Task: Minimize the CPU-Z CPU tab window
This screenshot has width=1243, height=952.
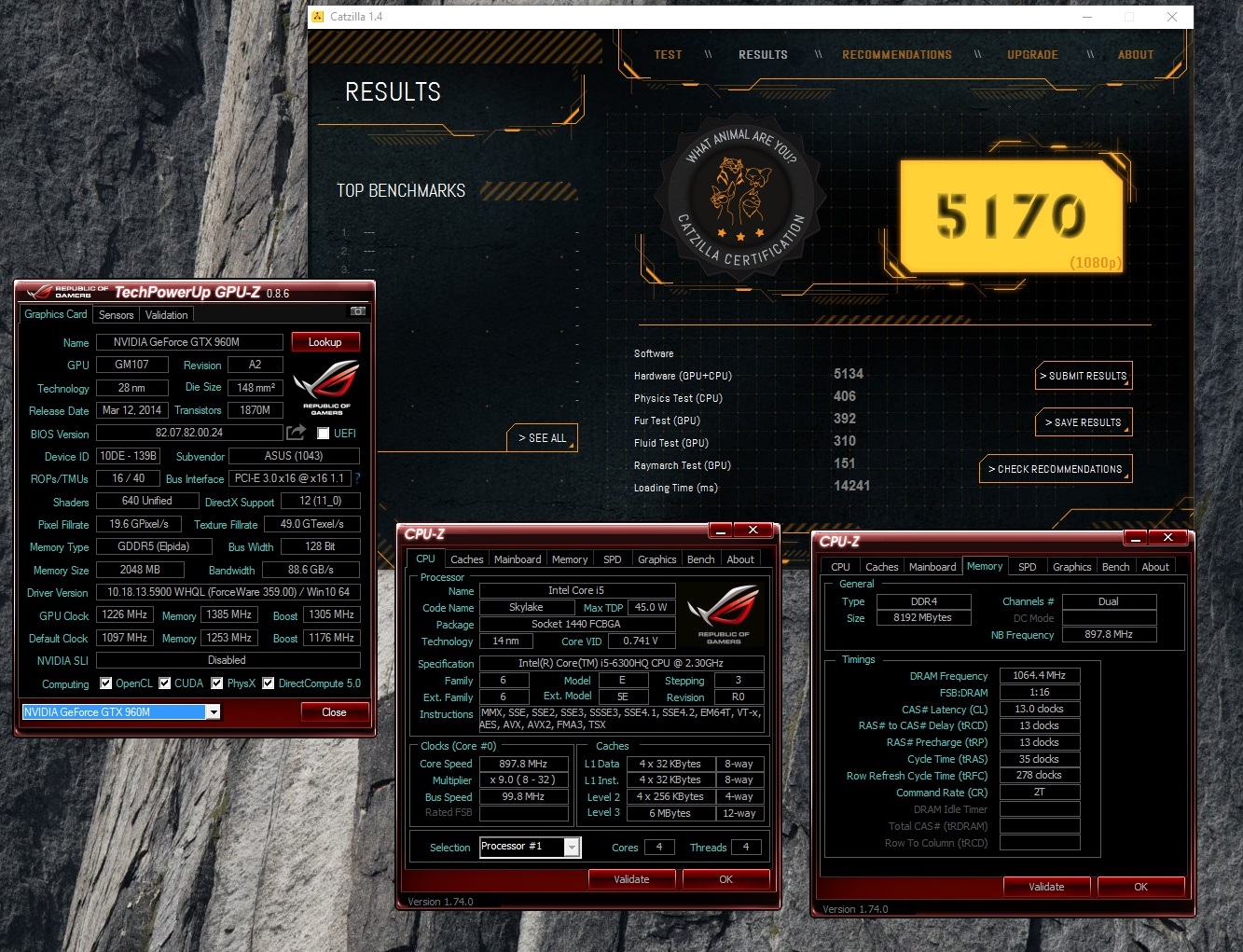Action: tap(721, 531)
